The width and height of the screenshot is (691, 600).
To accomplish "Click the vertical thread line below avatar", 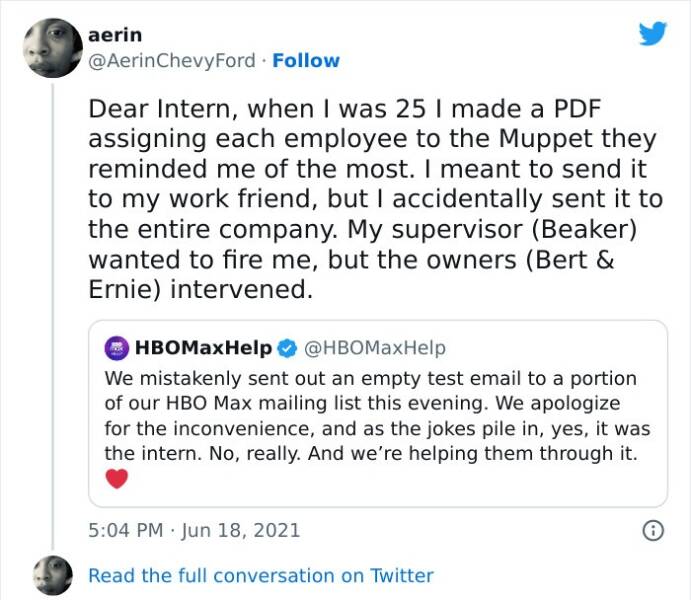I will tap(52, 300).
